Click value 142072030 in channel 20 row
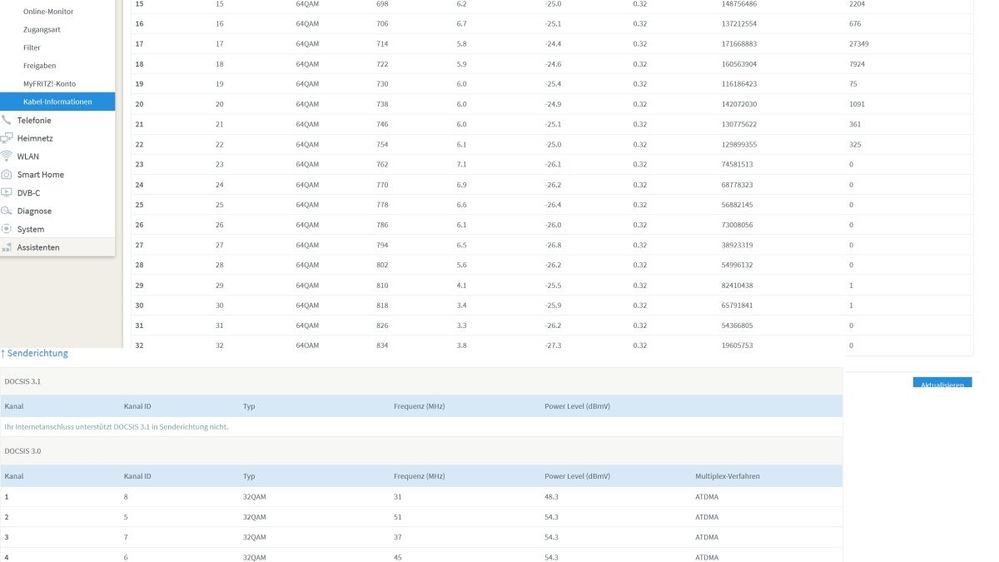Screen dimensions: 999x562 [x=739, y=104]
